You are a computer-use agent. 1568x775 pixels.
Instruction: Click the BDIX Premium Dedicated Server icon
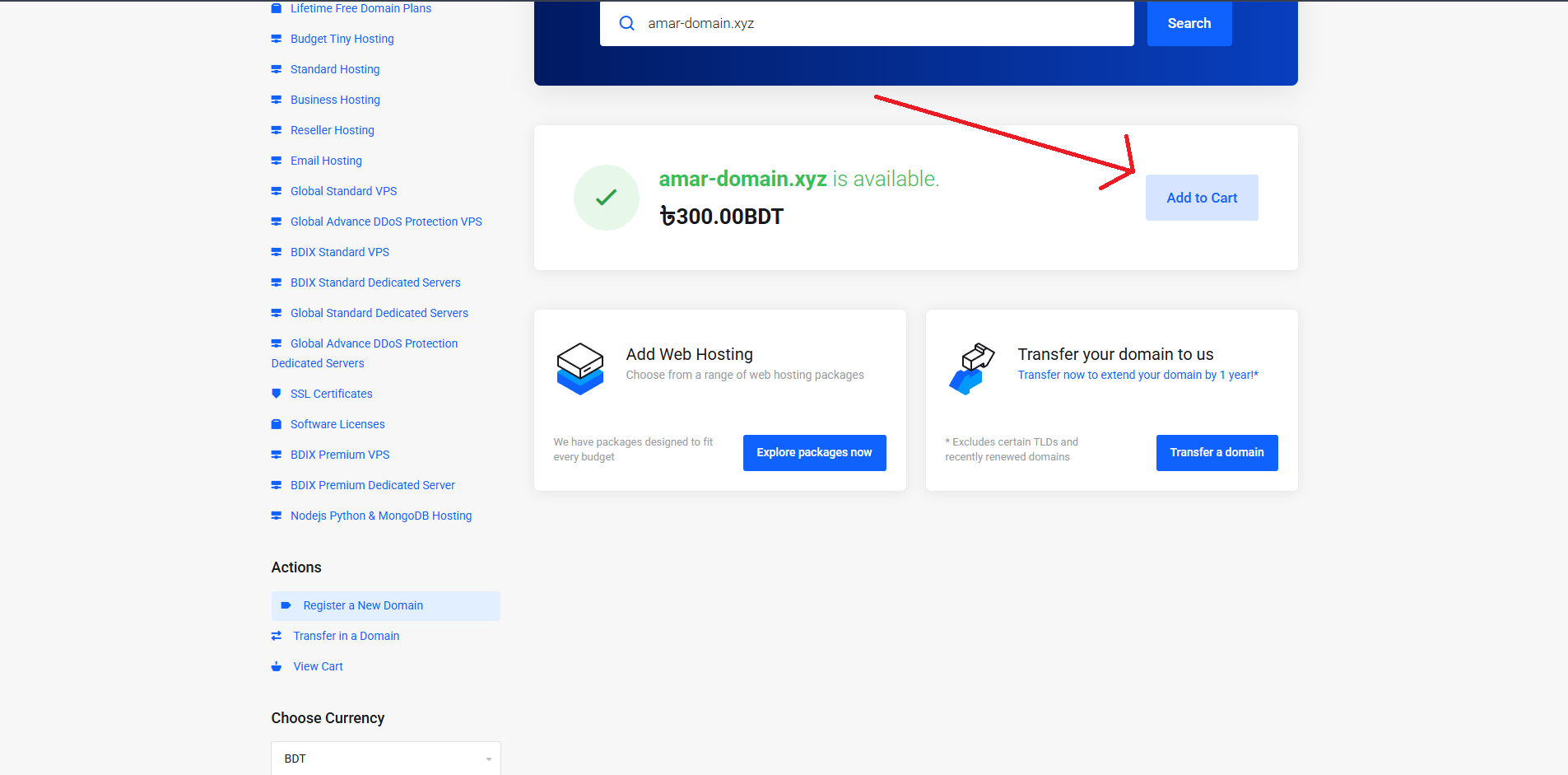pos(277,485)
